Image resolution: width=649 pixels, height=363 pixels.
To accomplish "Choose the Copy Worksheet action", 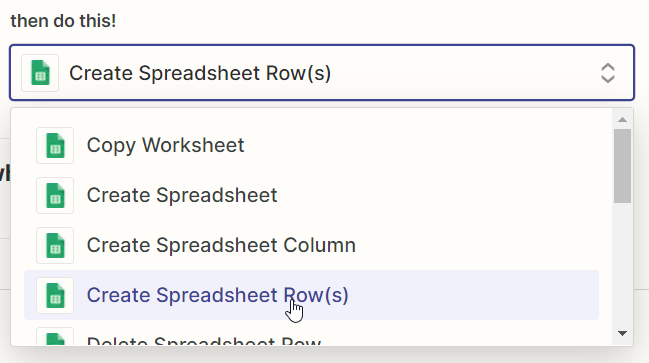I will click(311, 145).
